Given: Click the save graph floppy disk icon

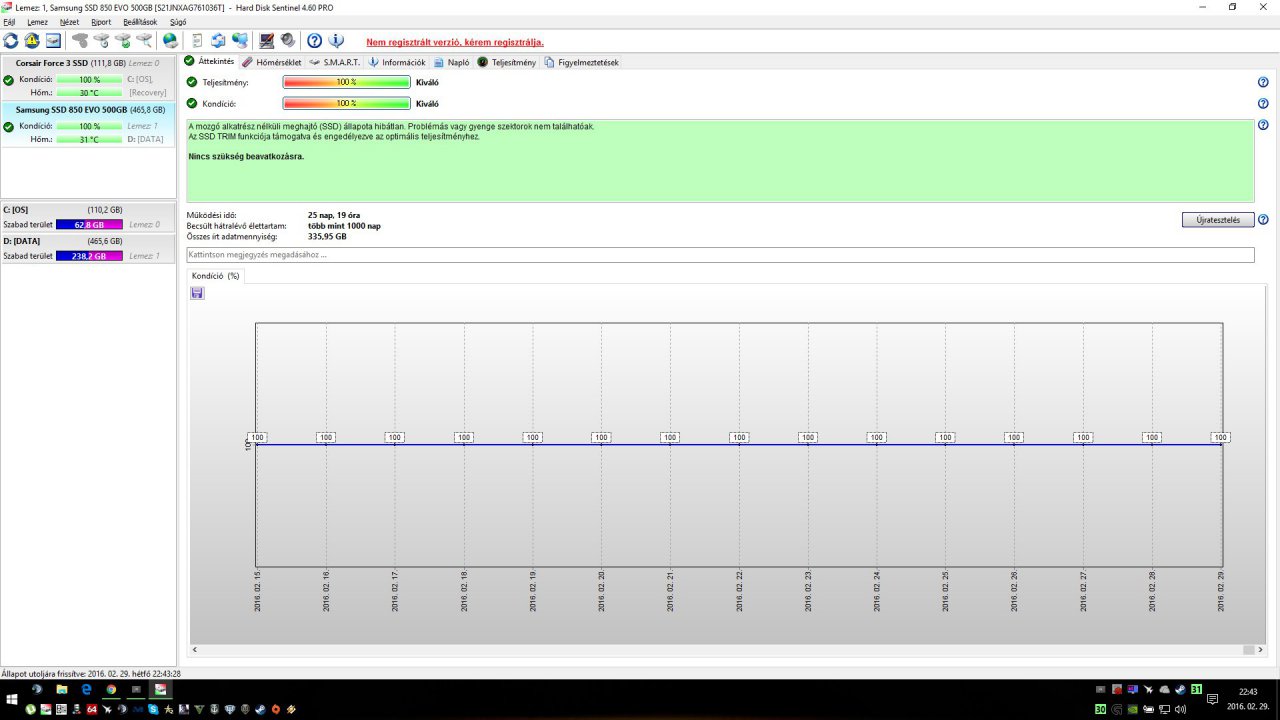Looking at the screenshot, I should [x=197, y=293].
